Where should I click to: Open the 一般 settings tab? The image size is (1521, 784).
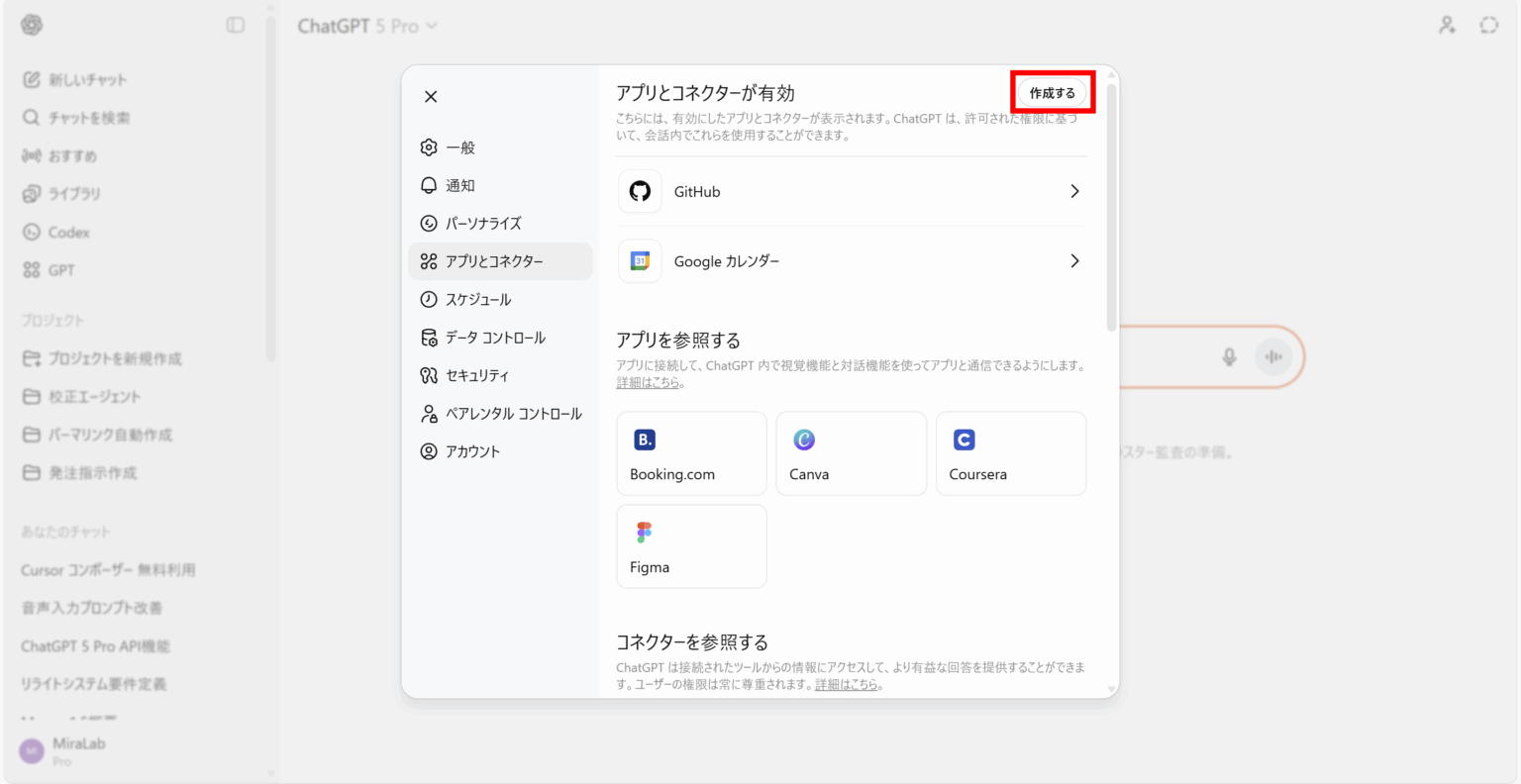(460, 147)
